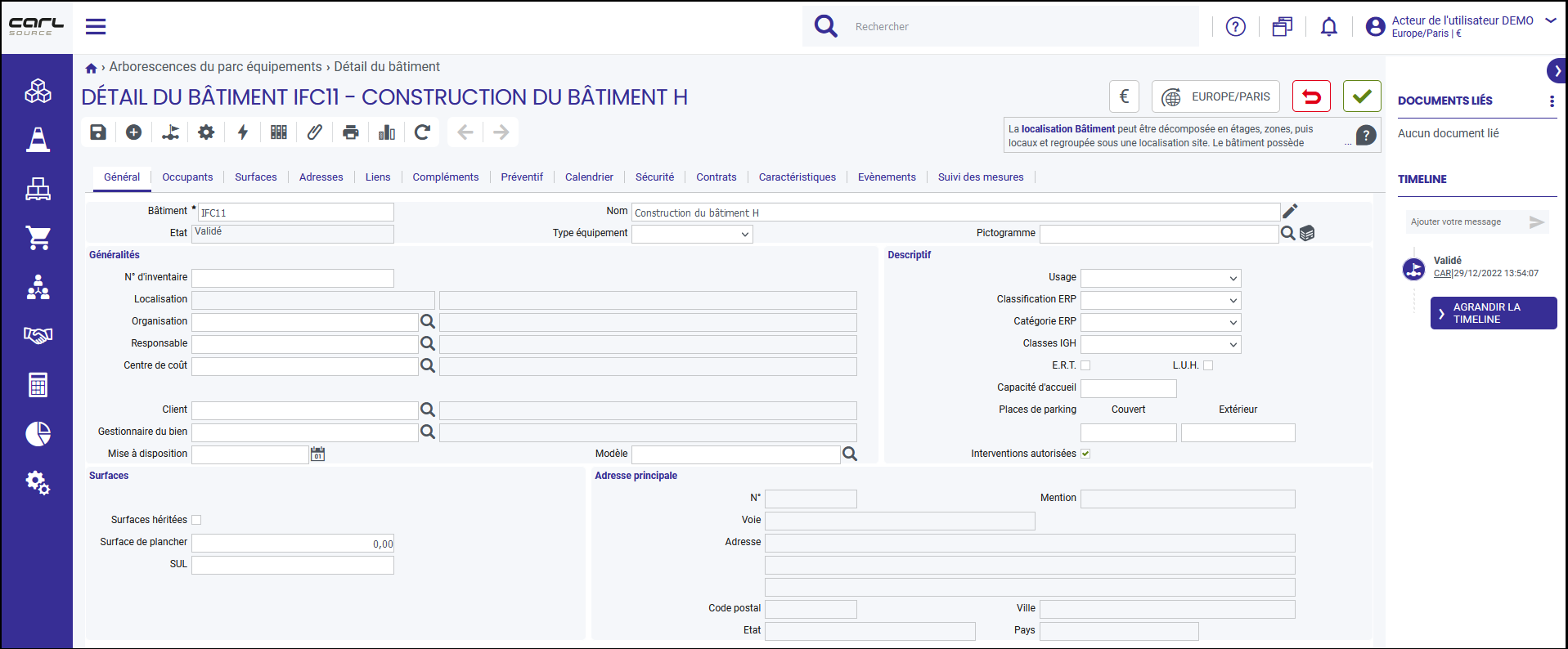Uncheck Interventions autorisées checkbox
Viewport: 1568px width, 649px height.
coord(1085,454)
